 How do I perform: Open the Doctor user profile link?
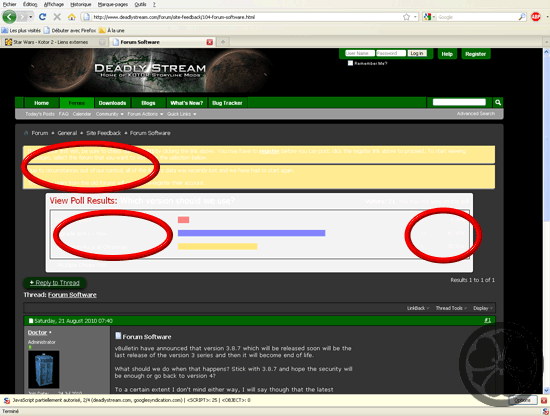tap(37, 332)
